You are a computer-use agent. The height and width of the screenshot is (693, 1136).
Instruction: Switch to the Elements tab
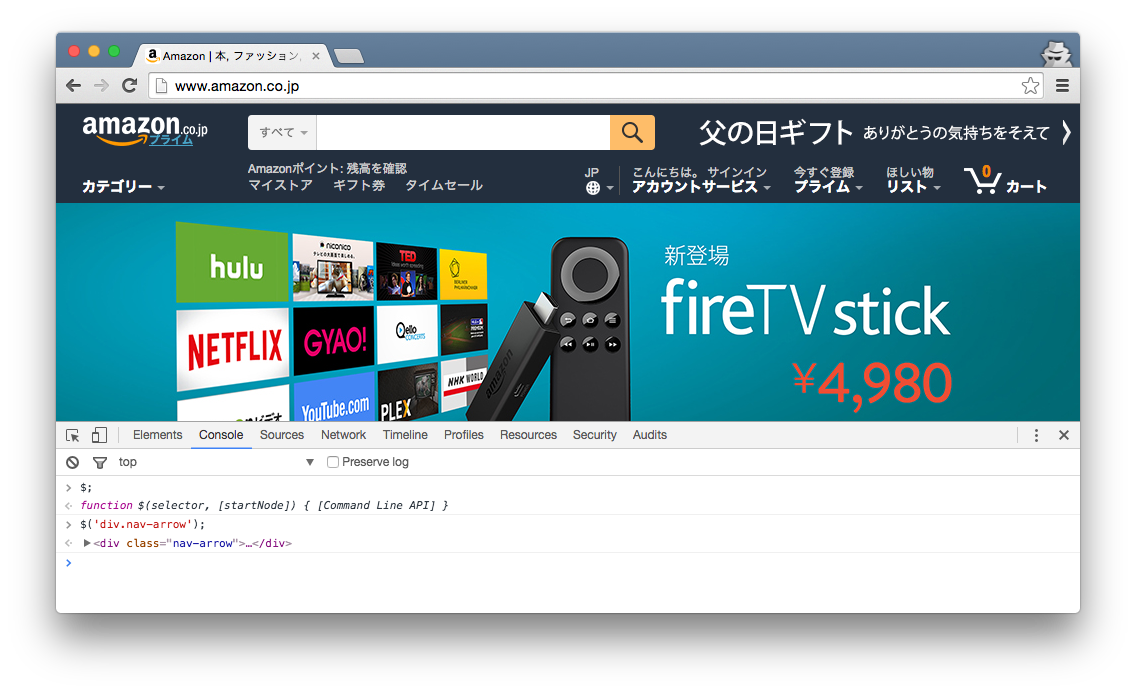click(157, 435)
